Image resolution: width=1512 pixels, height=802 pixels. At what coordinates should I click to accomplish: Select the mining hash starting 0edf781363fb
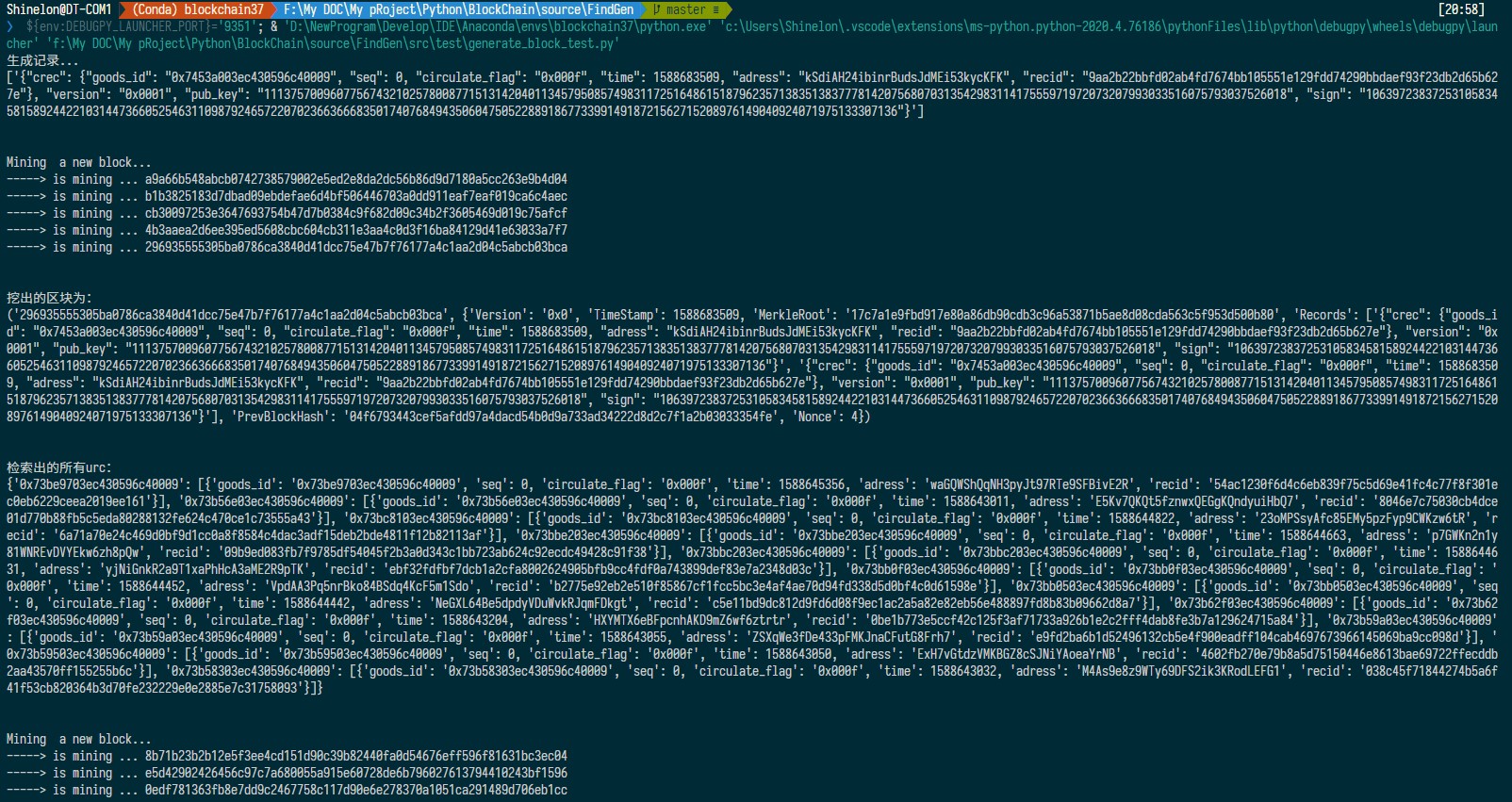pos(356,790)
